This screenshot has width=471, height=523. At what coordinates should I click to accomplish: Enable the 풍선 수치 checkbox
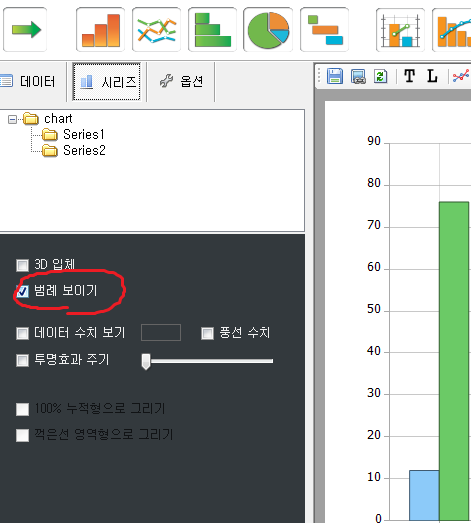click(x=207, y=333)
